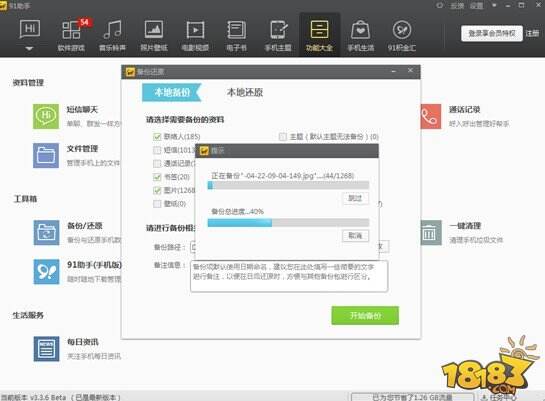Viewport: 545px width, 401px height.
Task: Open 软件游戏 apps and games section
Action: point(71,36)
